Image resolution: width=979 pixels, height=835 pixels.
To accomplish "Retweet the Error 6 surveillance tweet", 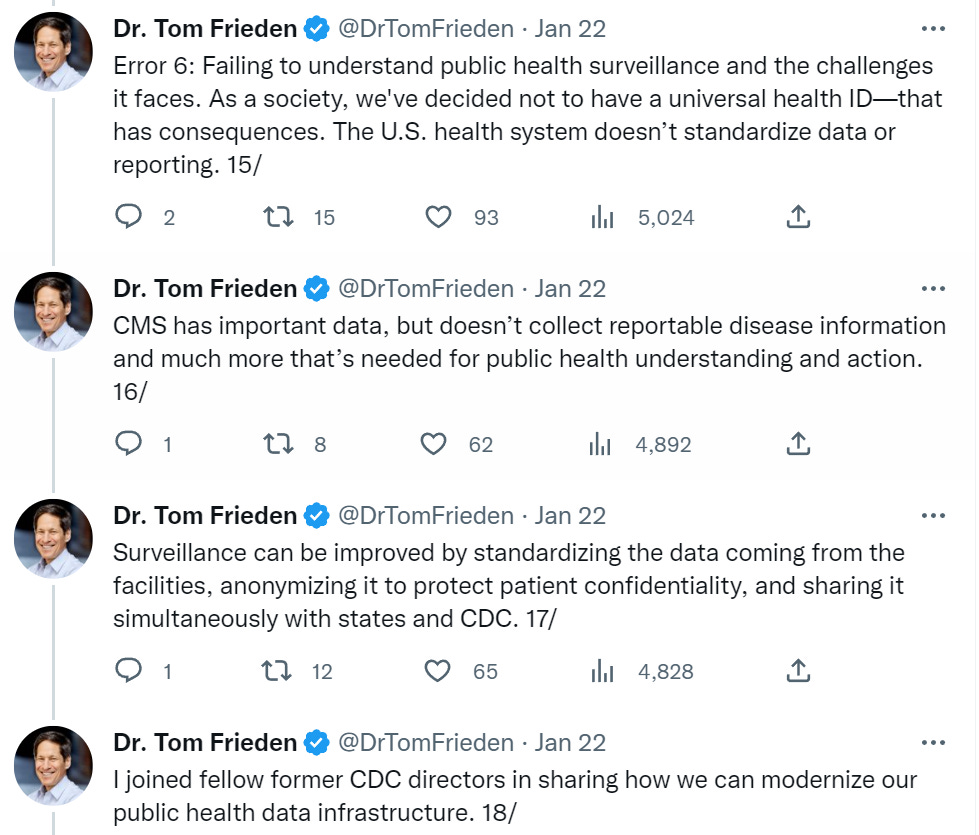I will click(x=278, y=217).
